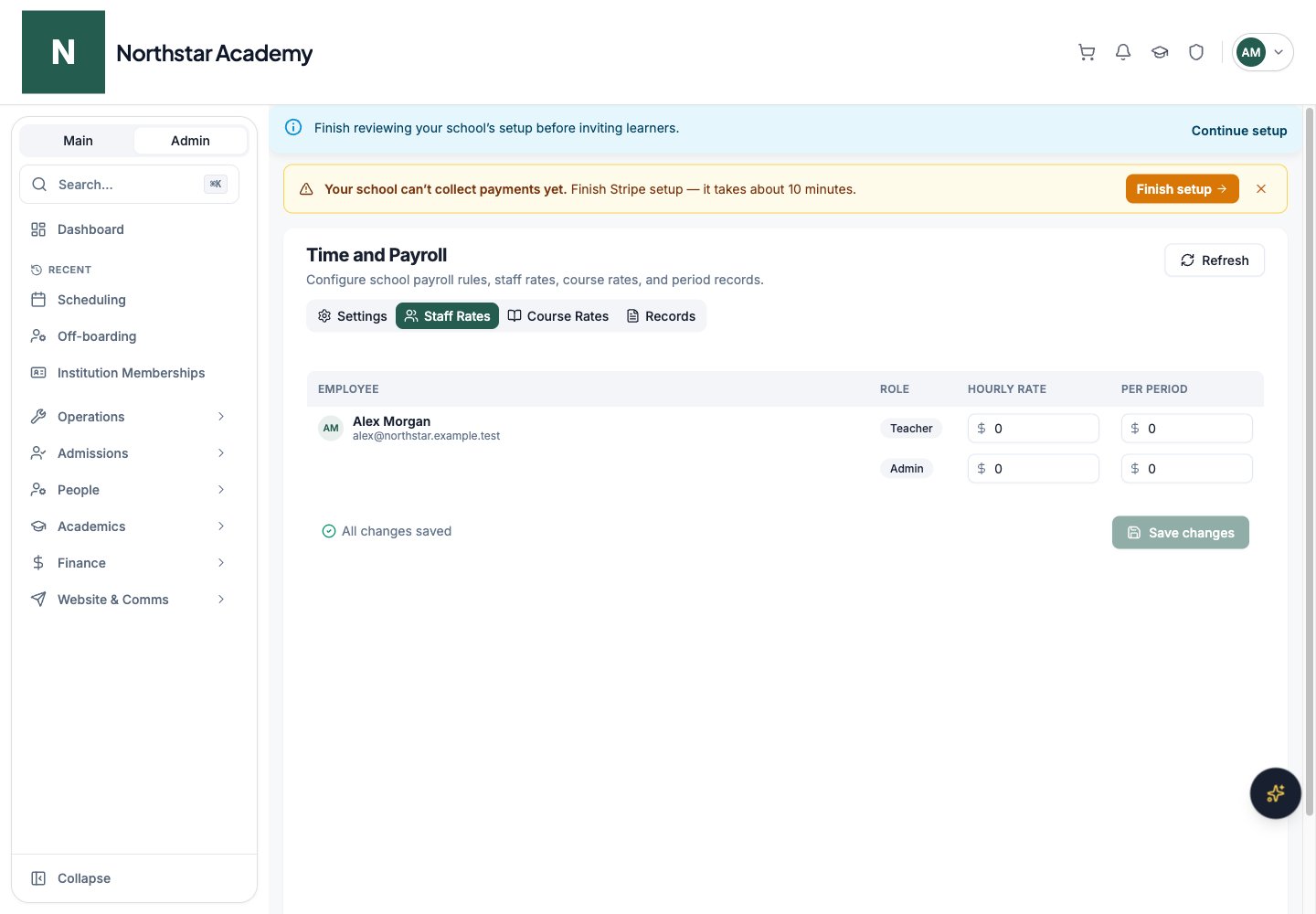The width and height of the screenshot is (1316, 914).
Task: Focus the sidebar Search field
Action: [x=129, y=185]
